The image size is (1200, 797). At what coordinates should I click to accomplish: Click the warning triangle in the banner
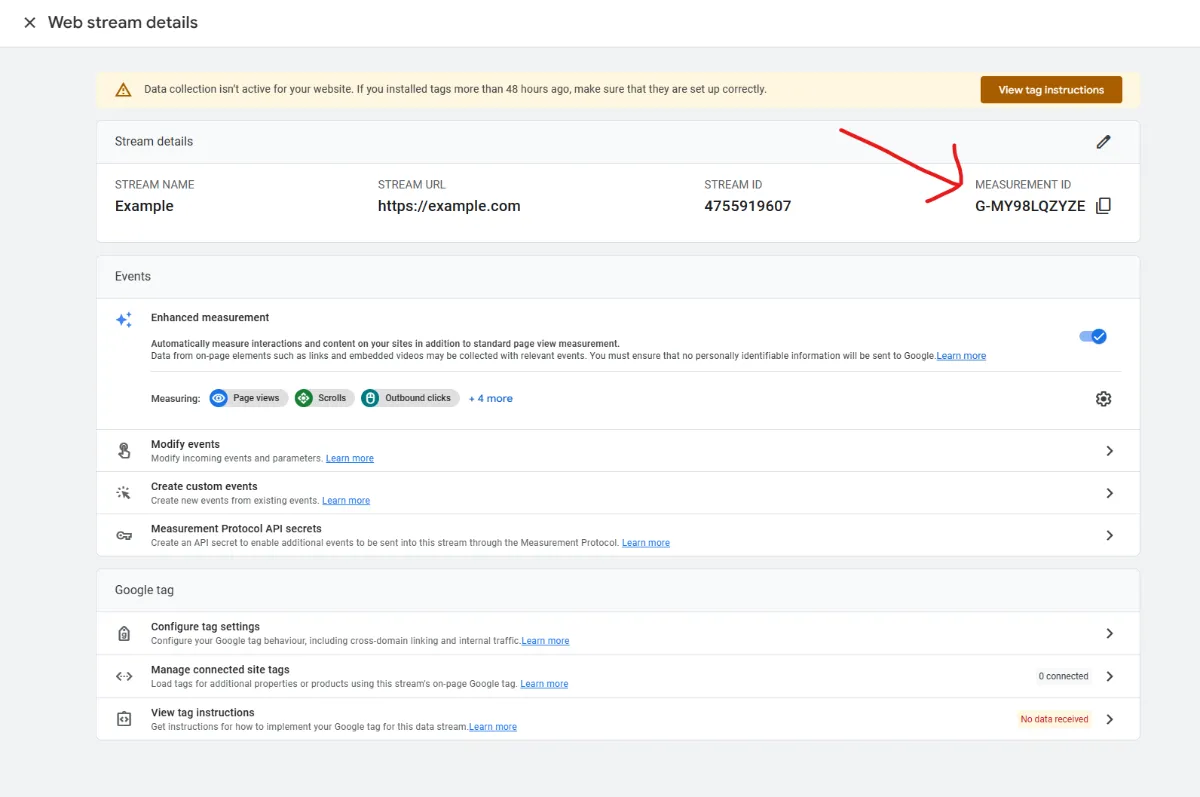click(123, 89)
